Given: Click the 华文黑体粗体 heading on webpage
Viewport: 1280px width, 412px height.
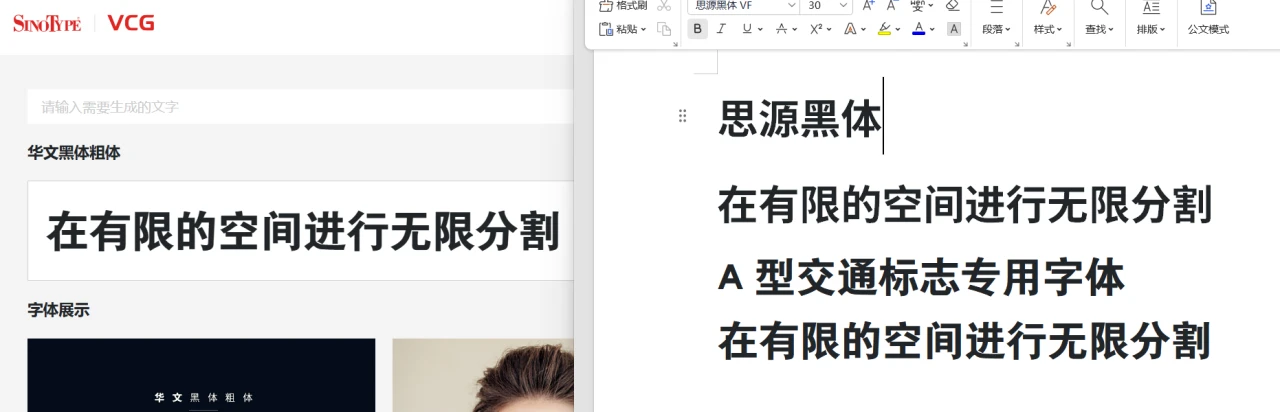Looking at the screenshot, I should [74, 153].
